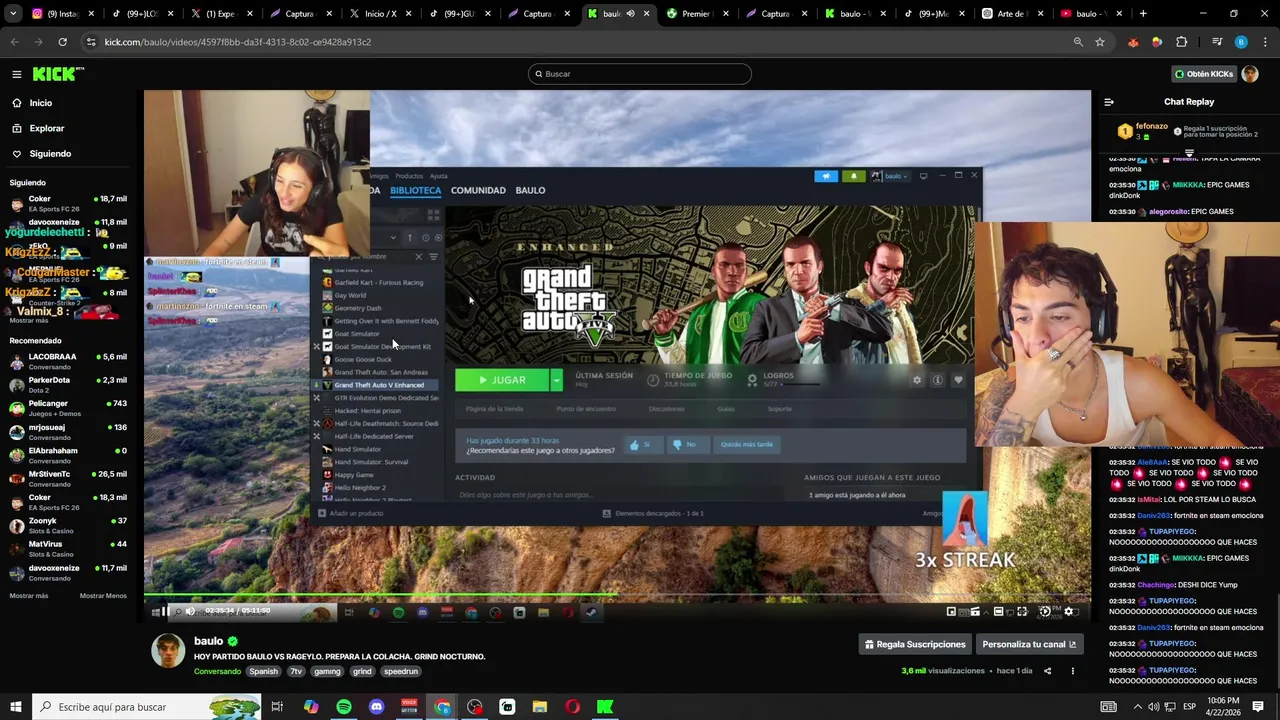Reload the page
This screenshot has width=1280, height=720.
[x=62, y=42]
